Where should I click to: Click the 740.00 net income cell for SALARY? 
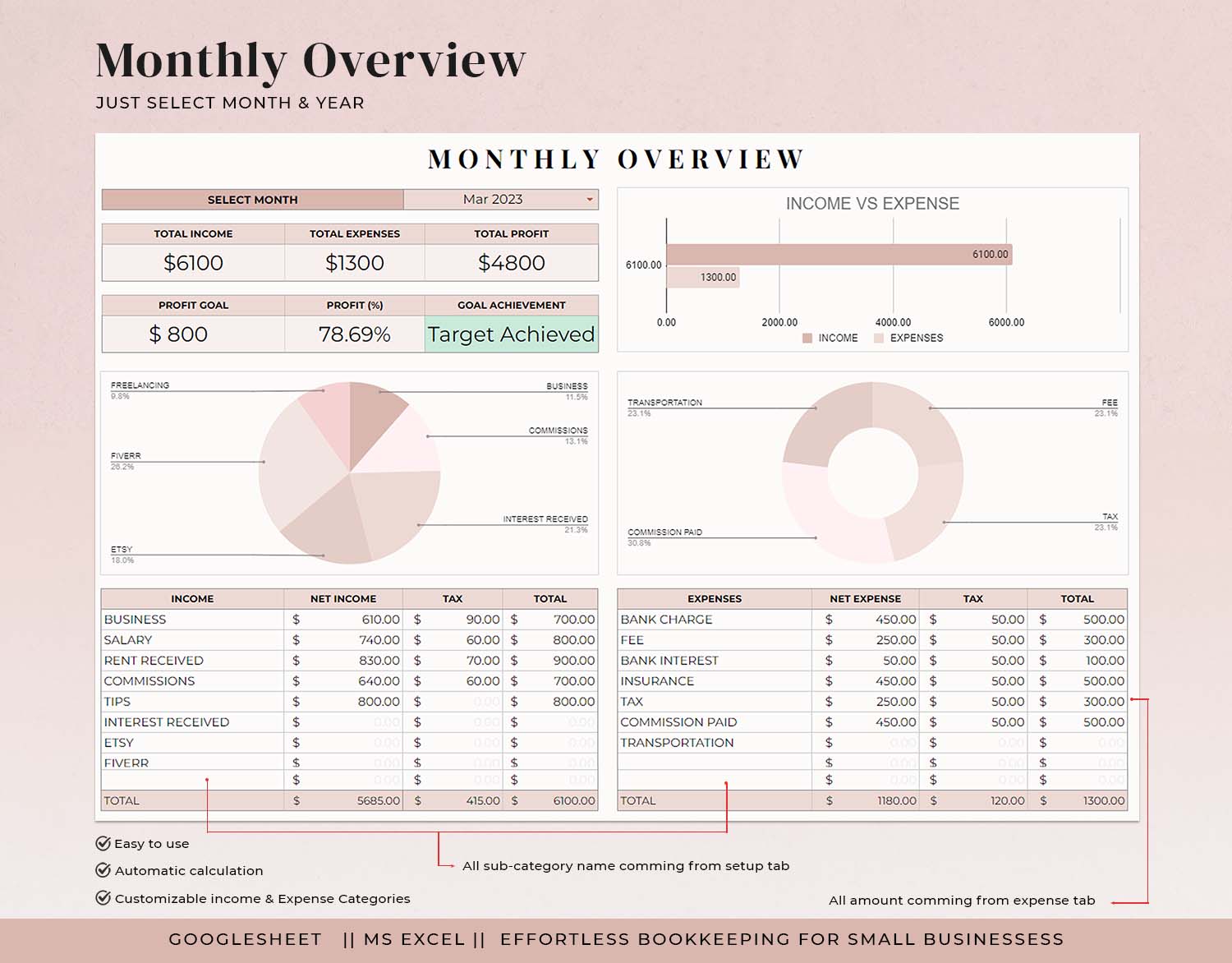343,640
